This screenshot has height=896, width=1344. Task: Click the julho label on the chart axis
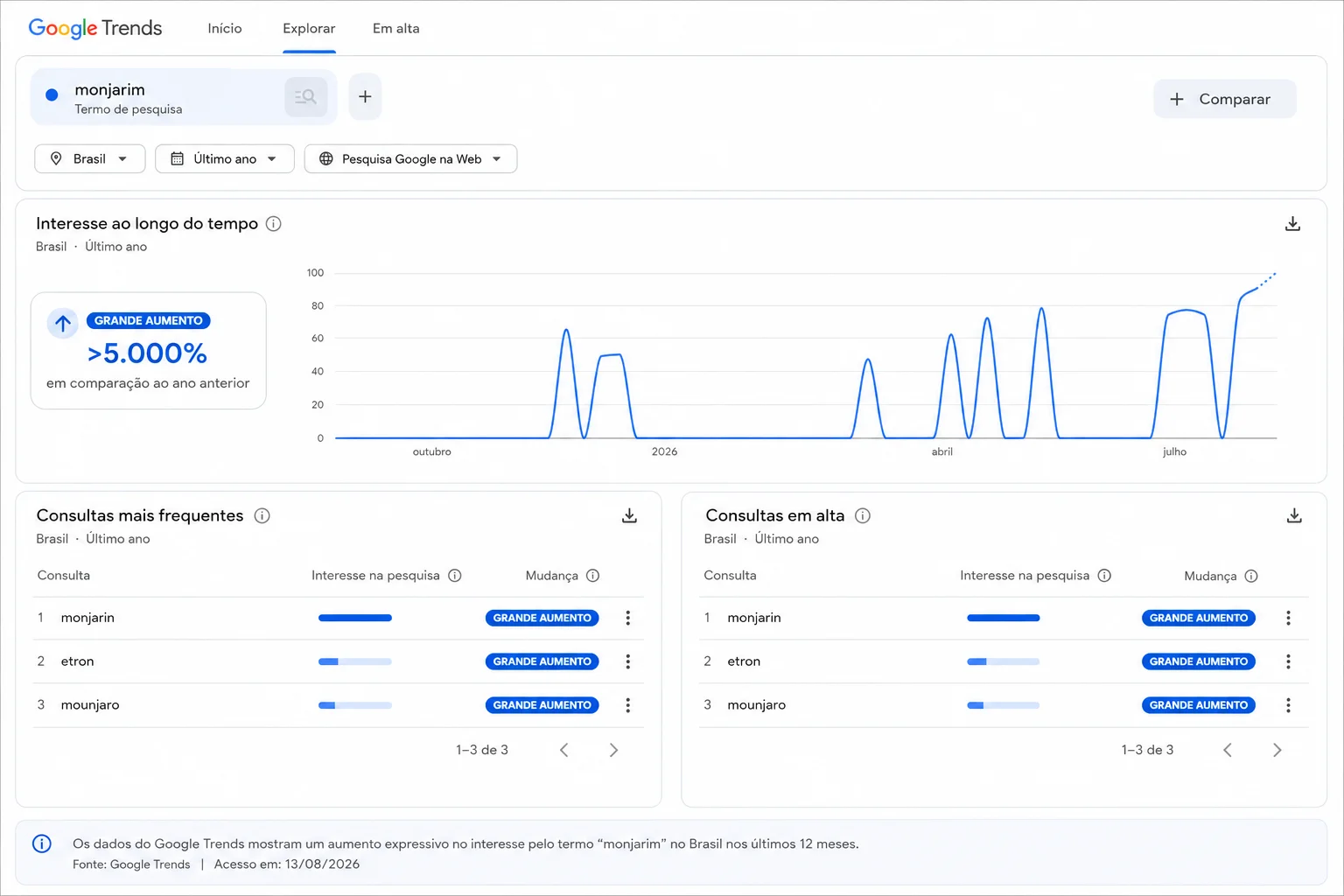1174,452
